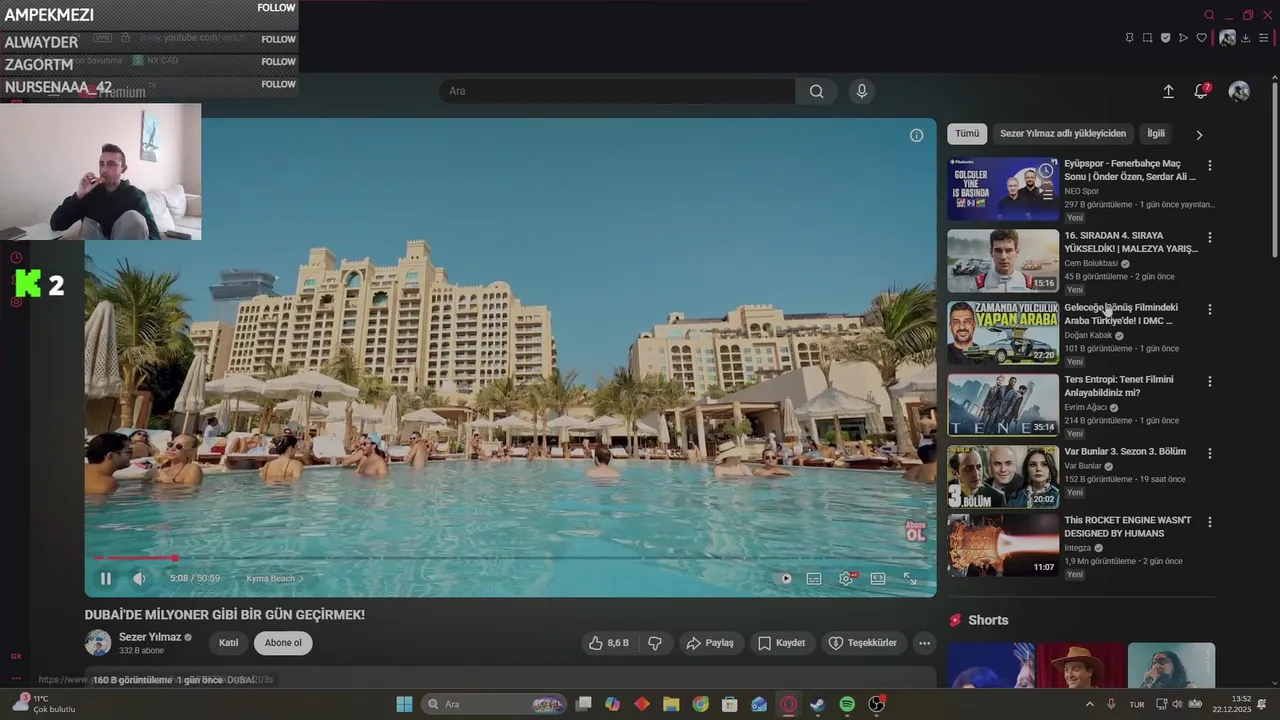The width and height of the screenshot is (1280, 720).
Task: Start voice search with microphone
Action: [x=862, y=91]
